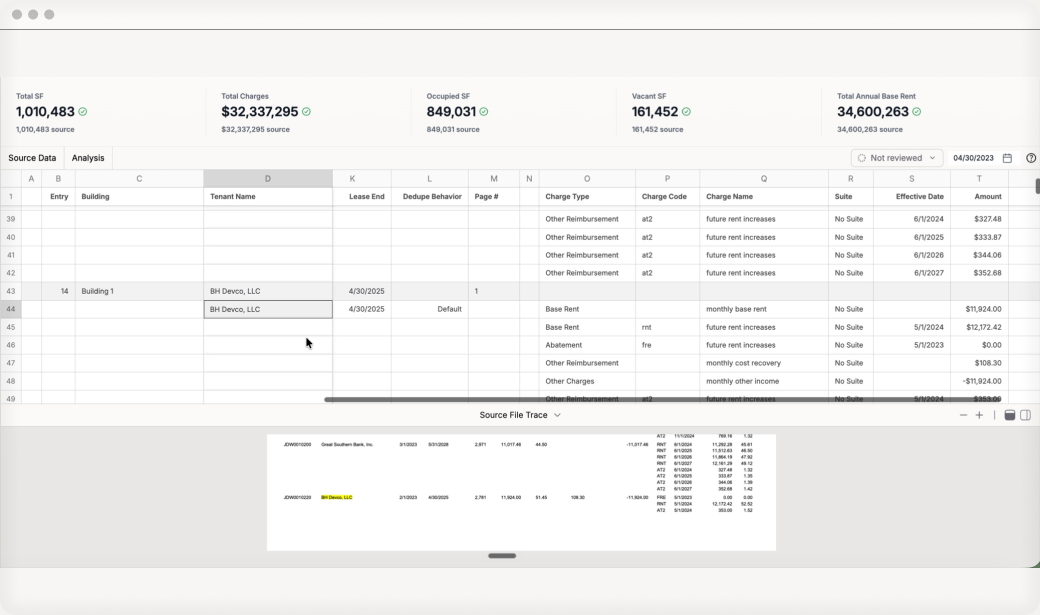This screenshot has width=1040, height=615.
Task: Select row 43 header
Action: point(11,291)
